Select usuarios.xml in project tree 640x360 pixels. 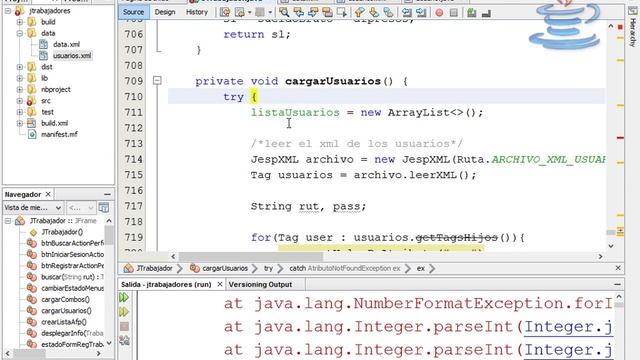(x=72, y=56)
